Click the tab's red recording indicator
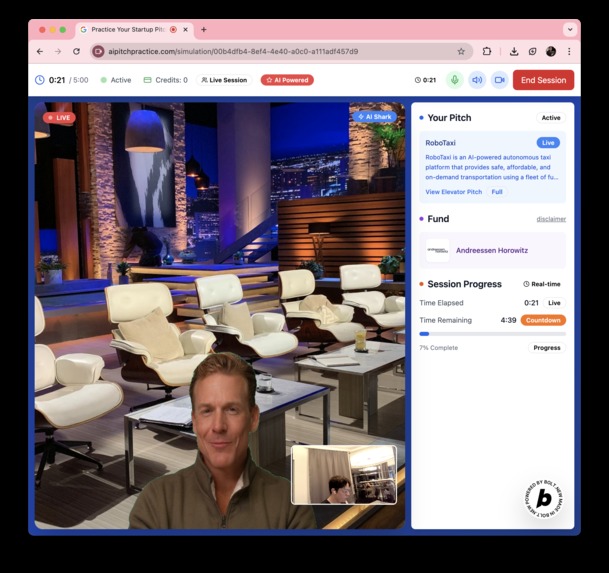This screenshot has width=609, height=573. [173, 30]
